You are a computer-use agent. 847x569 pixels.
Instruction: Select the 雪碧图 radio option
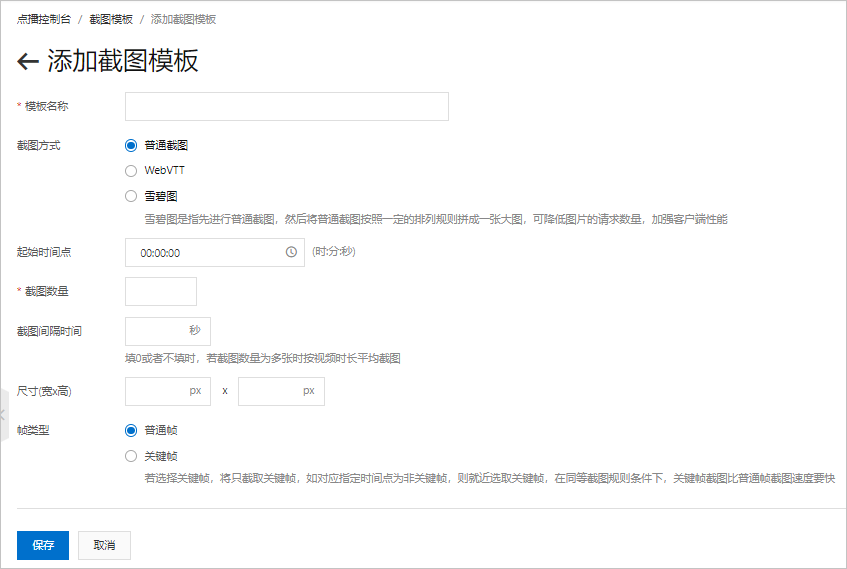tap(131, 196)
